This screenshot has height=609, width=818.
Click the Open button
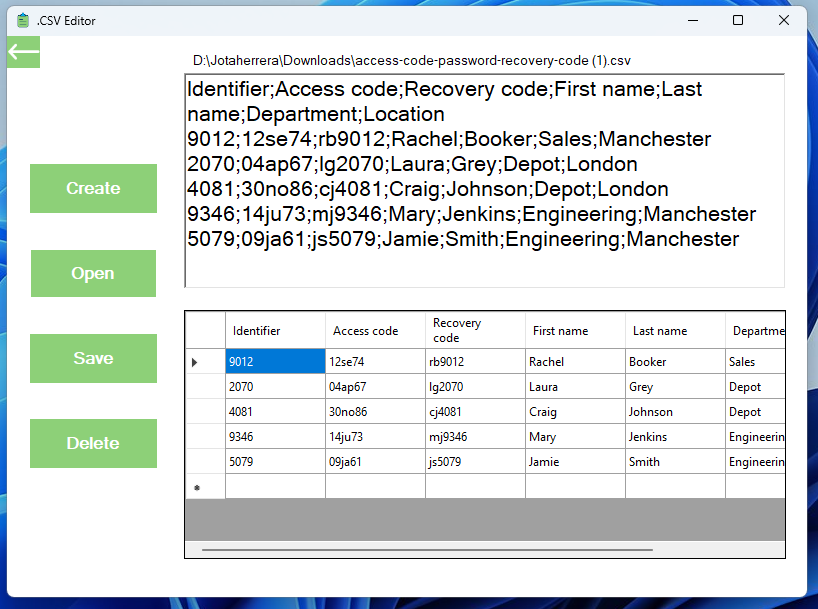click(93, 273)
